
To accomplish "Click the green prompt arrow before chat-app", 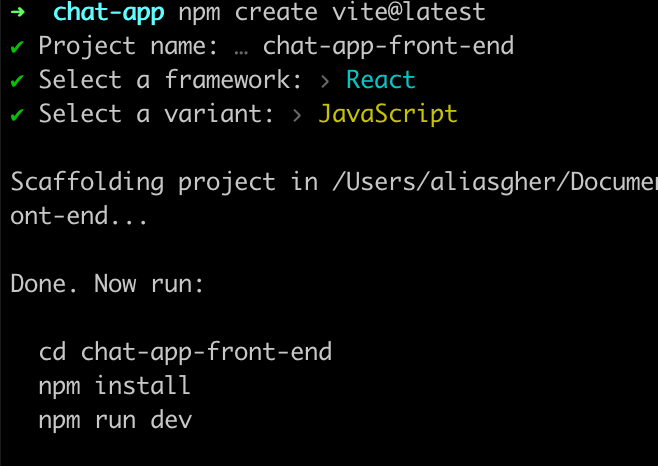I will tap(18, 11).
